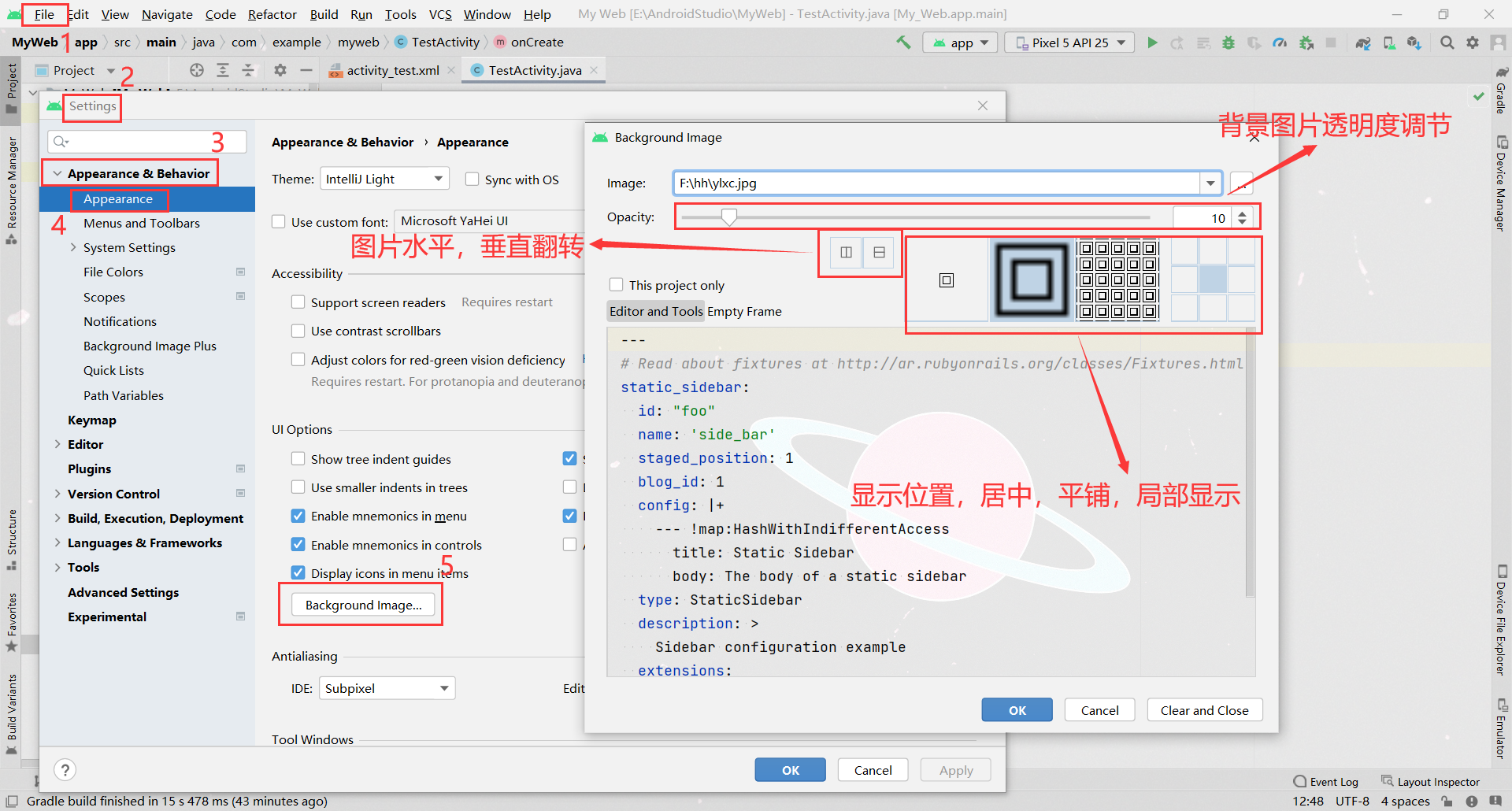The width and height of the screenshot is (1512, 811).
Task: Select centered plain image placement
Action: pyautogui.click(x=947, y=280)
